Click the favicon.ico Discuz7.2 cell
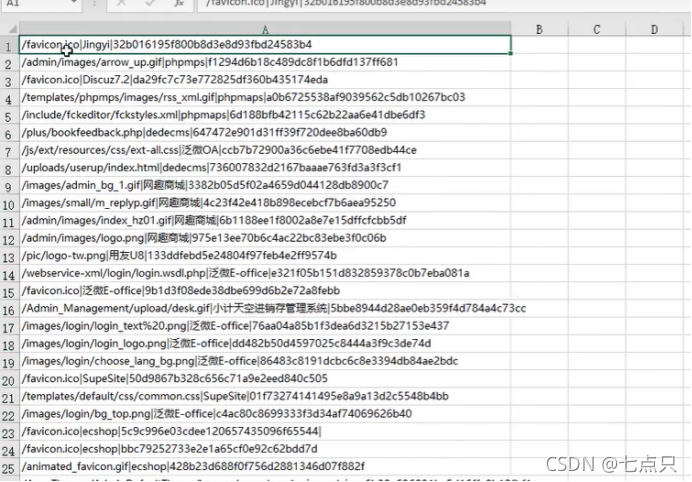The image size is (692, 482). pos(265,80)
